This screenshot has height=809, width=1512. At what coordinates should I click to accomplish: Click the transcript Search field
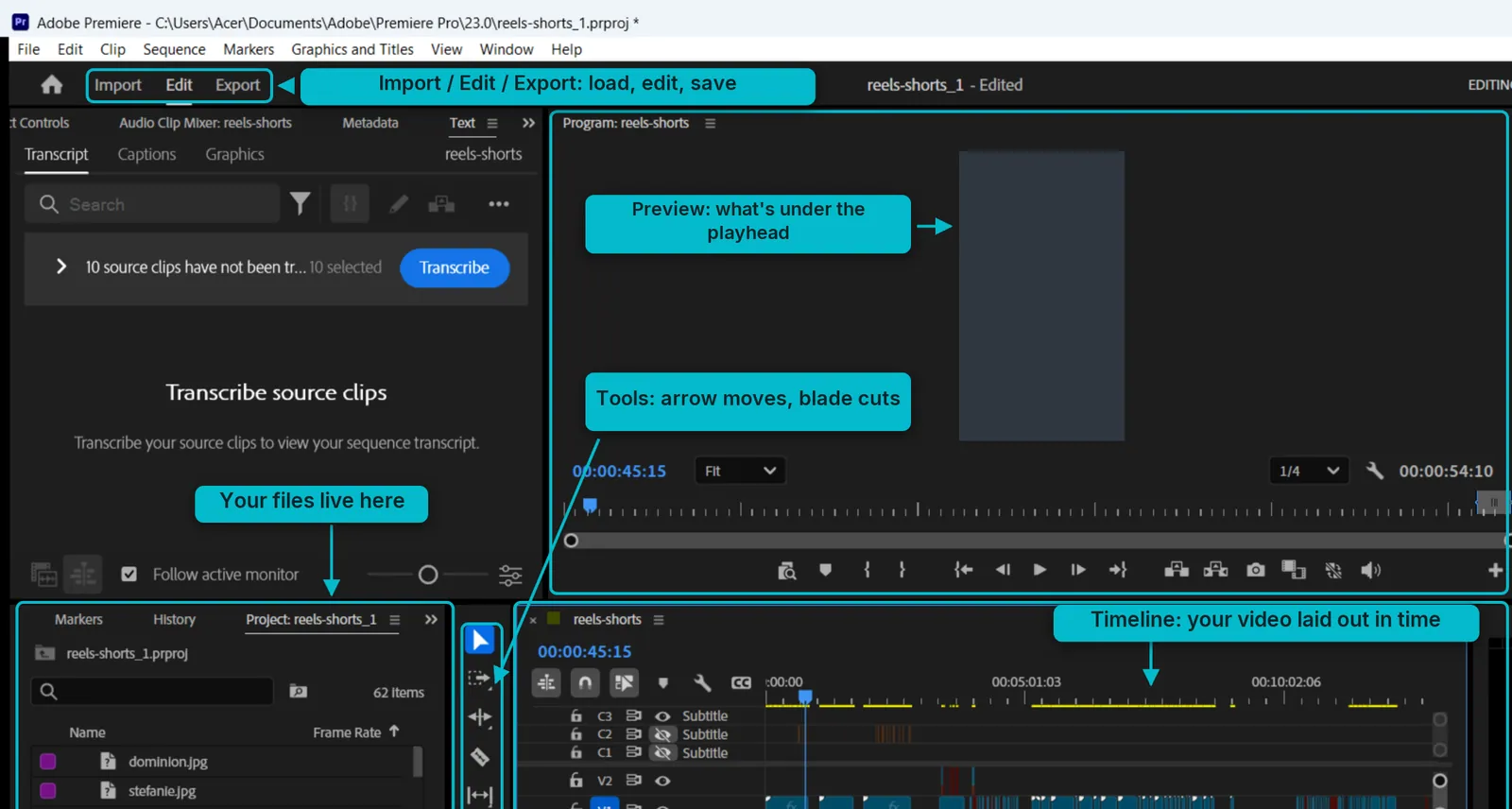(x=152, y=204)
